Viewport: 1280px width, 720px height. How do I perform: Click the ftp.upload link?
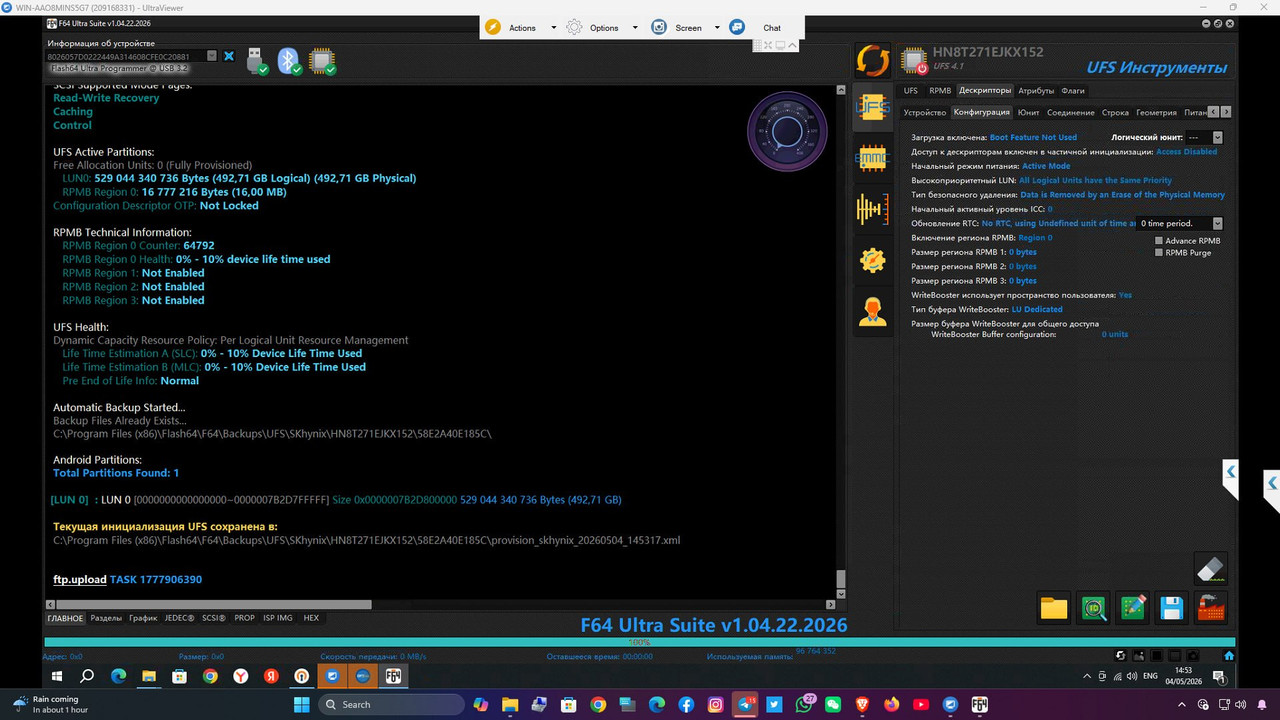[x=80, y=580]
